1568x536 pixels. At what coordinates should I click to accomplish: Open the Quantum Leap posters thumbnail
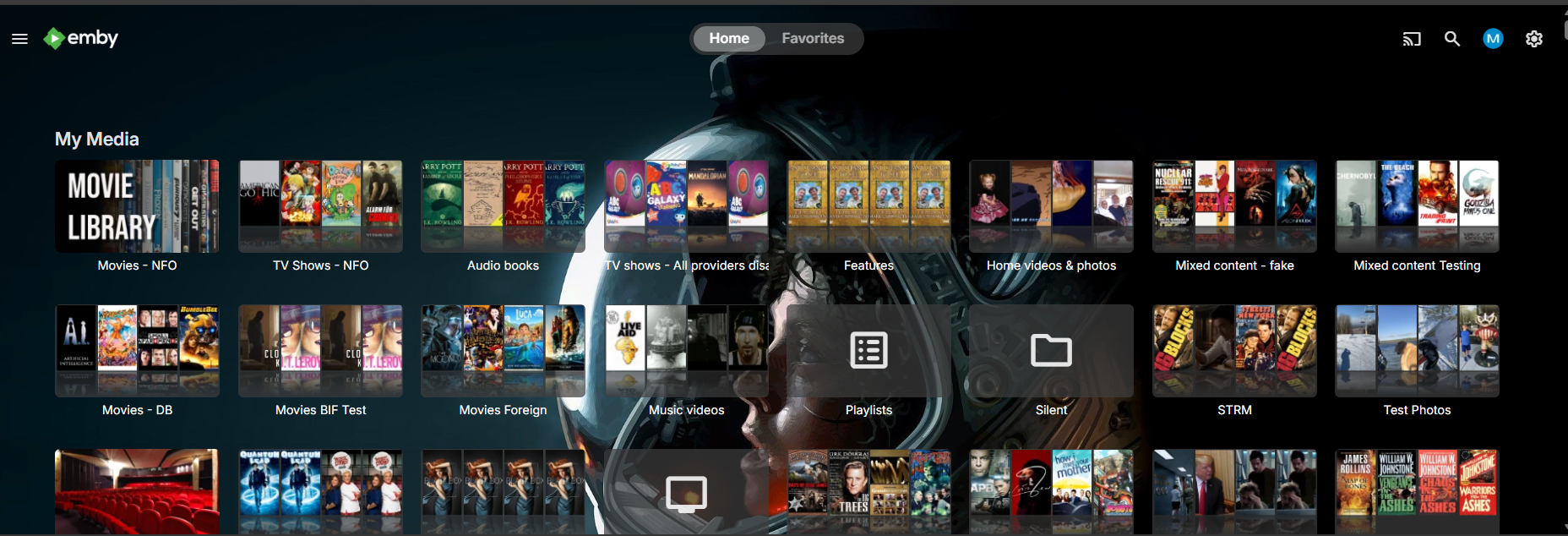coord(320,492)
